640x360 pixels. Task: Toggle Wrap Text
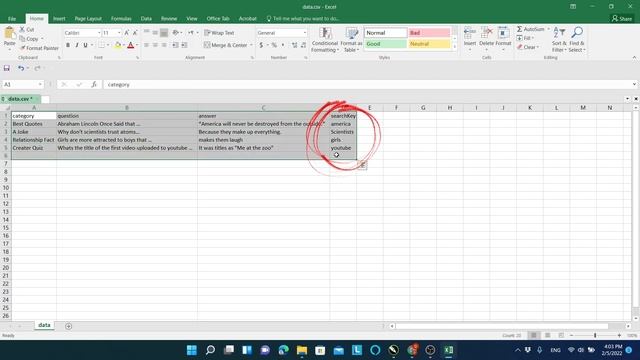(x=220, y=33)
